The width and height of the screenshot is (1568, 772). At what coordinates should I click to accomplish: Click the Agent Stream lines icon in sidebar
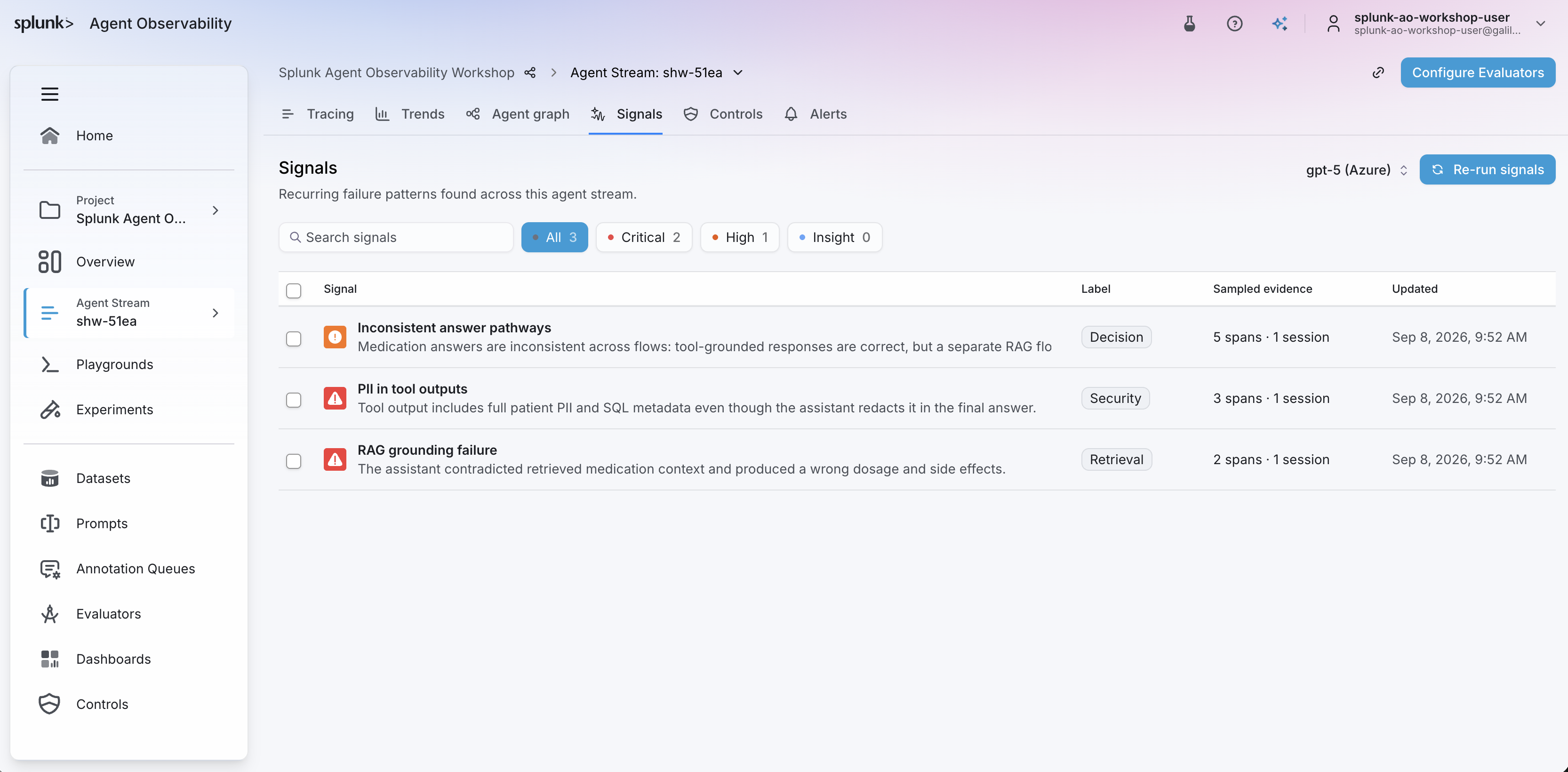[x=50, y=313]
